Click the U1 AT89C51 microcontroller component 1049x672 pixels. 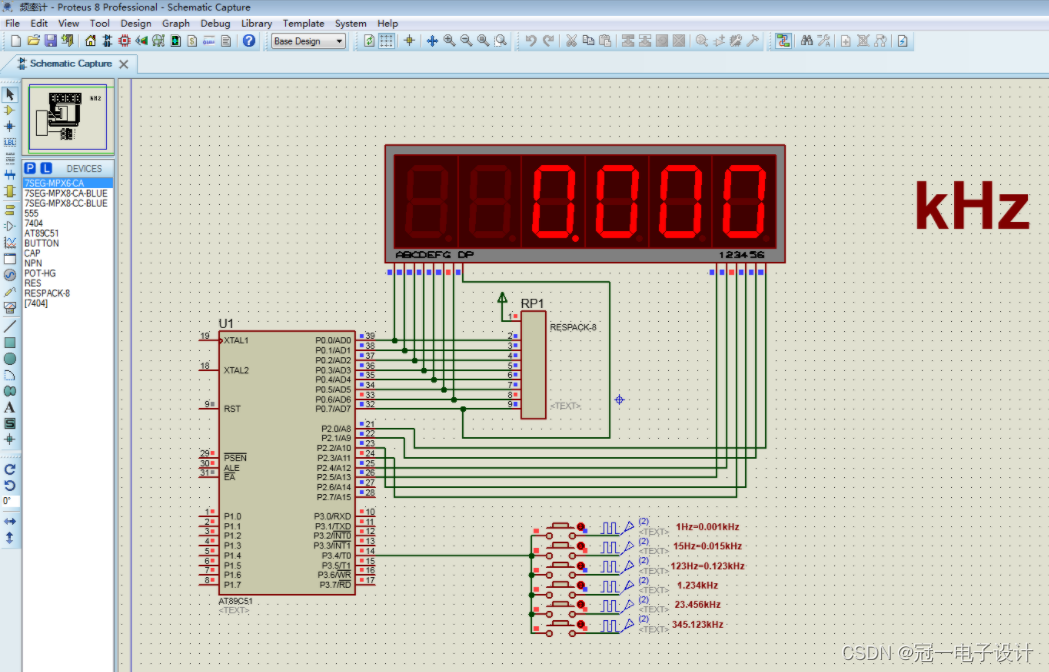click(286, 463)
